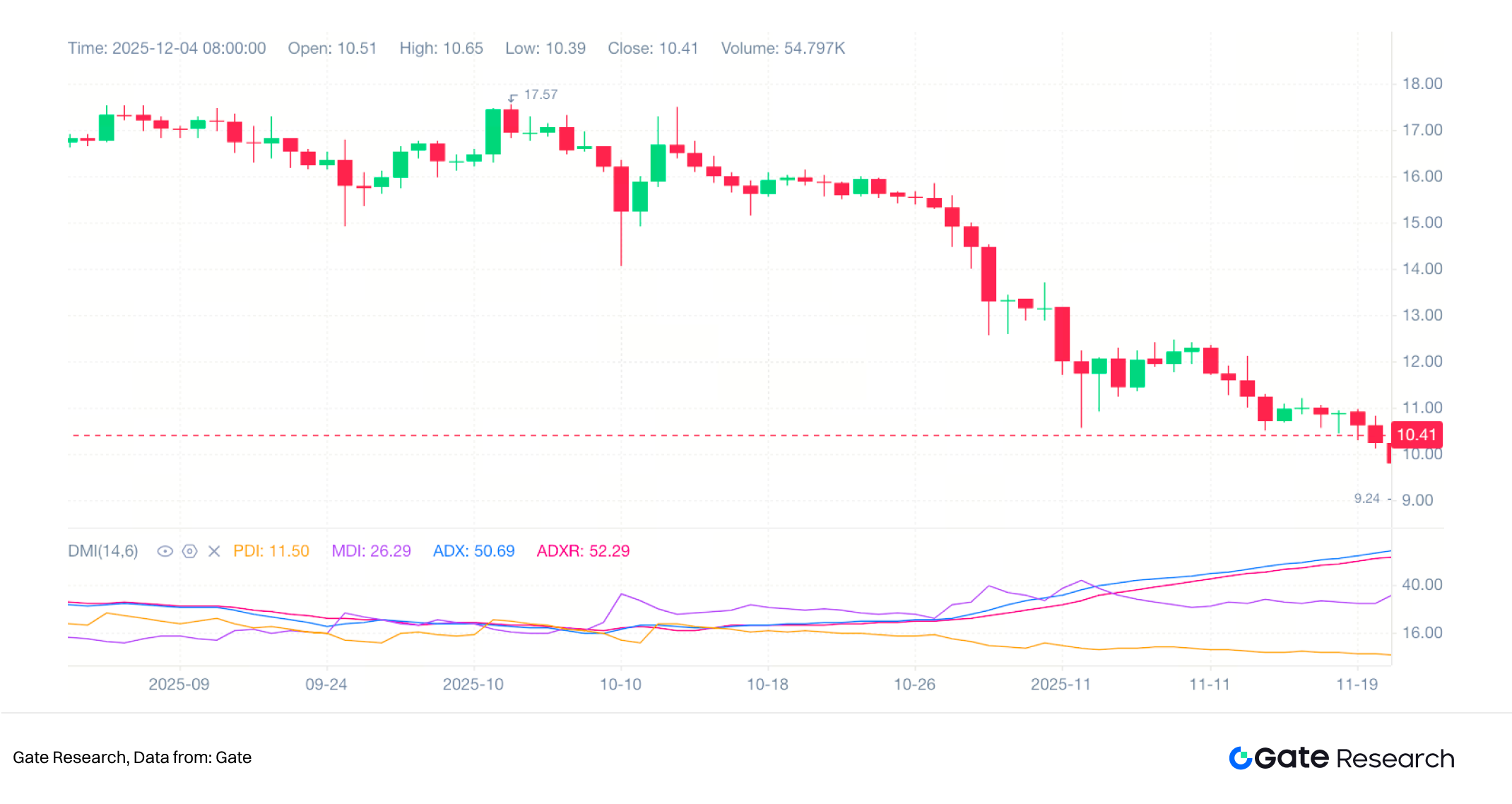This screenshot has width=1512, height=804.
Task: Click the 11-19 date axis label
Action: click(1357, 684)
